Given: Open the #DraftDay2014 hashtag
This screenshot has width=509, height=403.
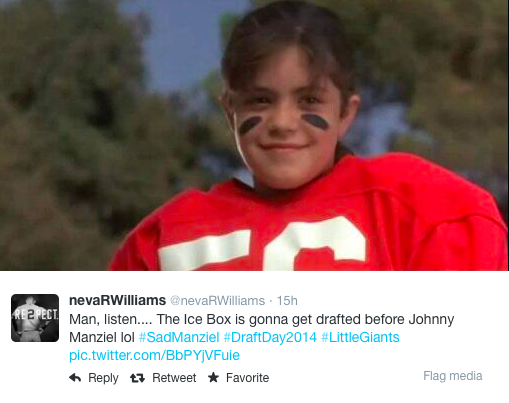Looking at the screenshot, I should tap(270, 337).
